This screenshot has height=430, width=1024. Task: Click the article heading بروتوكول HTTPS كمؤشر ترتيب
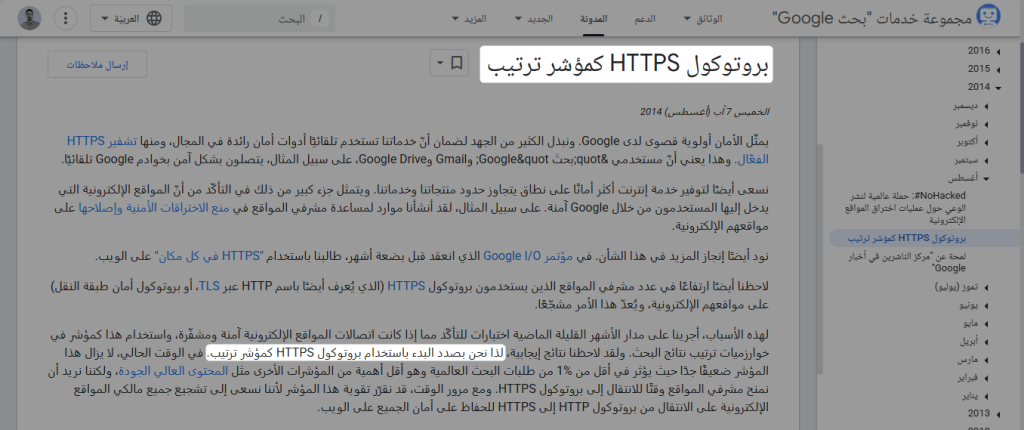tap(626, 64)
